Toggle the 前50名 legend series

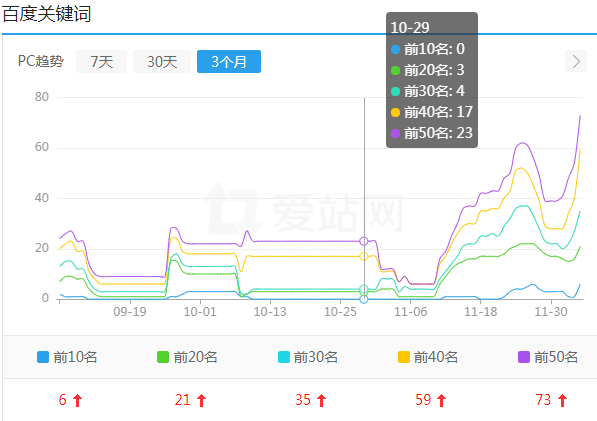pos(548,357)
